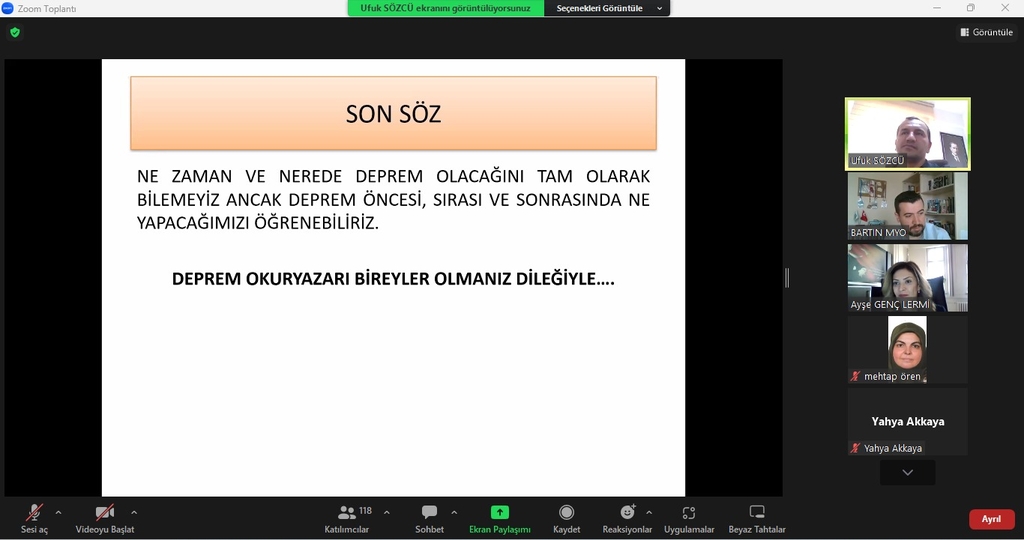
Task: Click the 'DEPREM OKURYAZARI BİREYLER' slide line
Action: coord(393,279)
